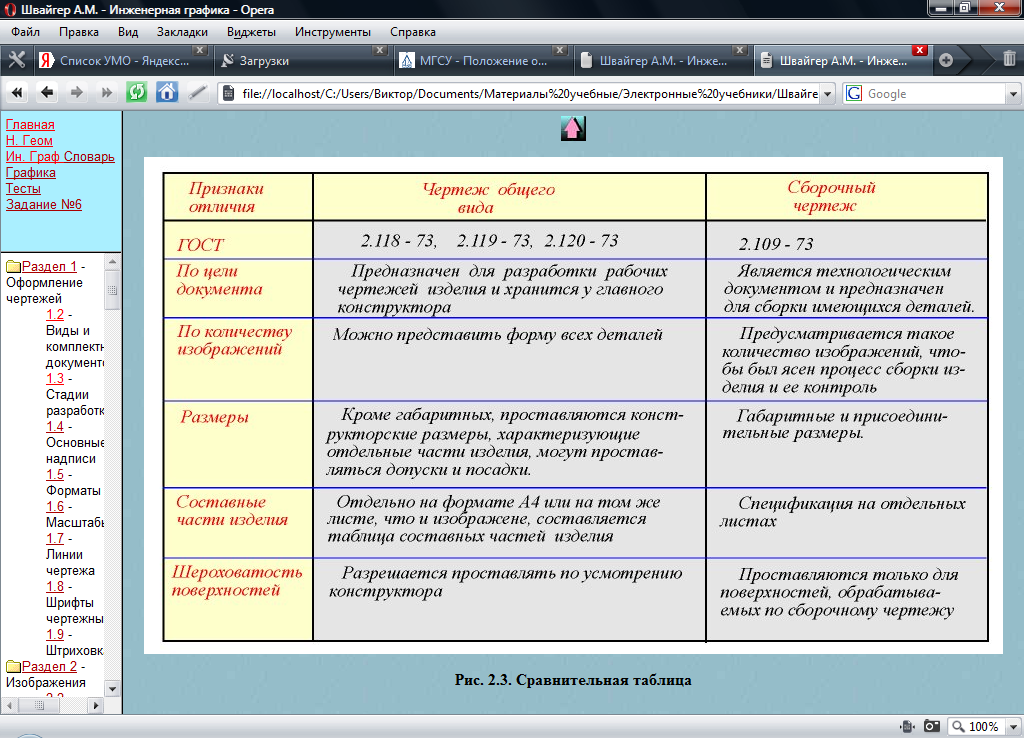Click the sidebar vertical scrollbar thumb

tap(112, 289)
